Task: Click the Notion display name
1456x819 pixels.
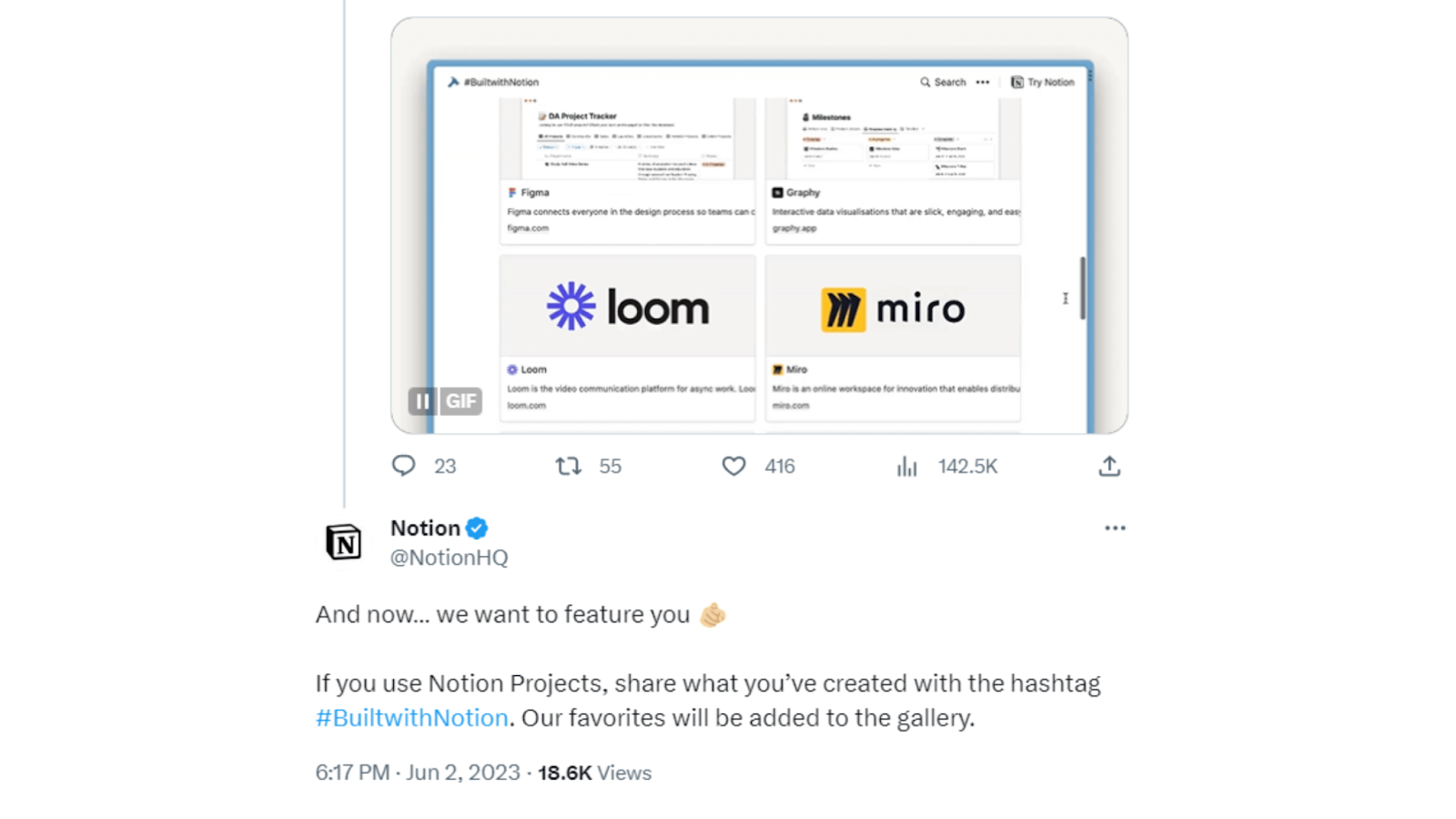Action: tap(425, 528)
